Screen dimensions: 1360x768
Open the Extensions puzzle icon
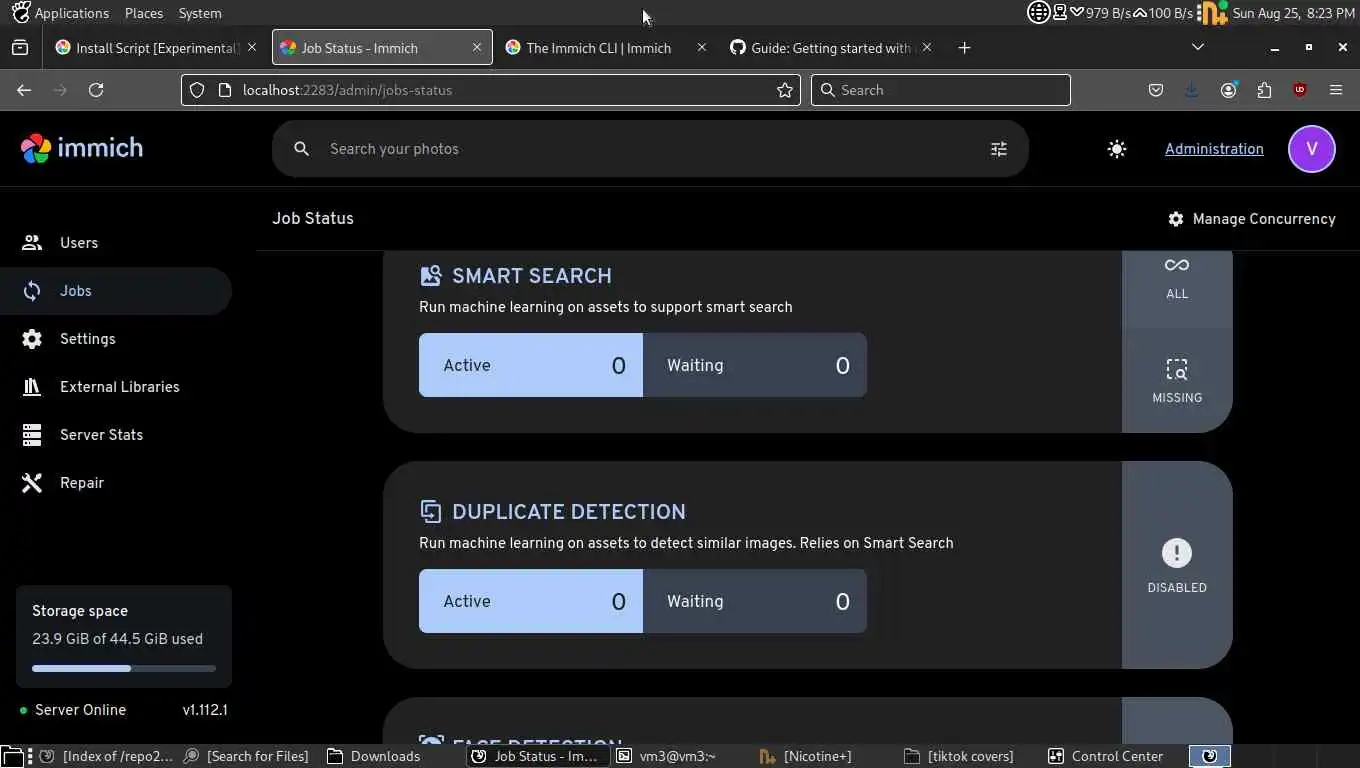coord(1264,90)
